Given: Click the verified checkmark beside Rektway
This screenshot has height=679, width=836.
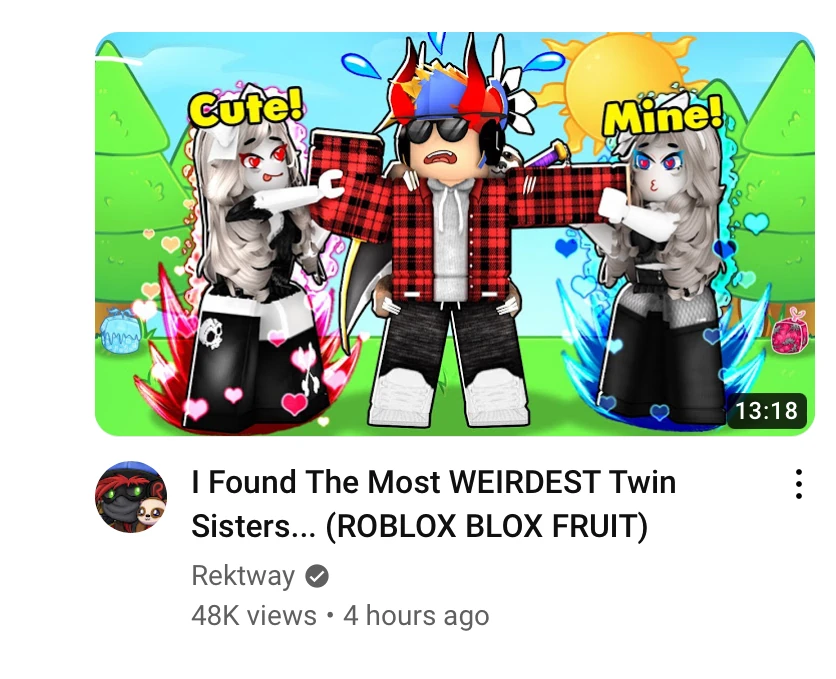Looking at the screenshot, I should tap(317, 576).
